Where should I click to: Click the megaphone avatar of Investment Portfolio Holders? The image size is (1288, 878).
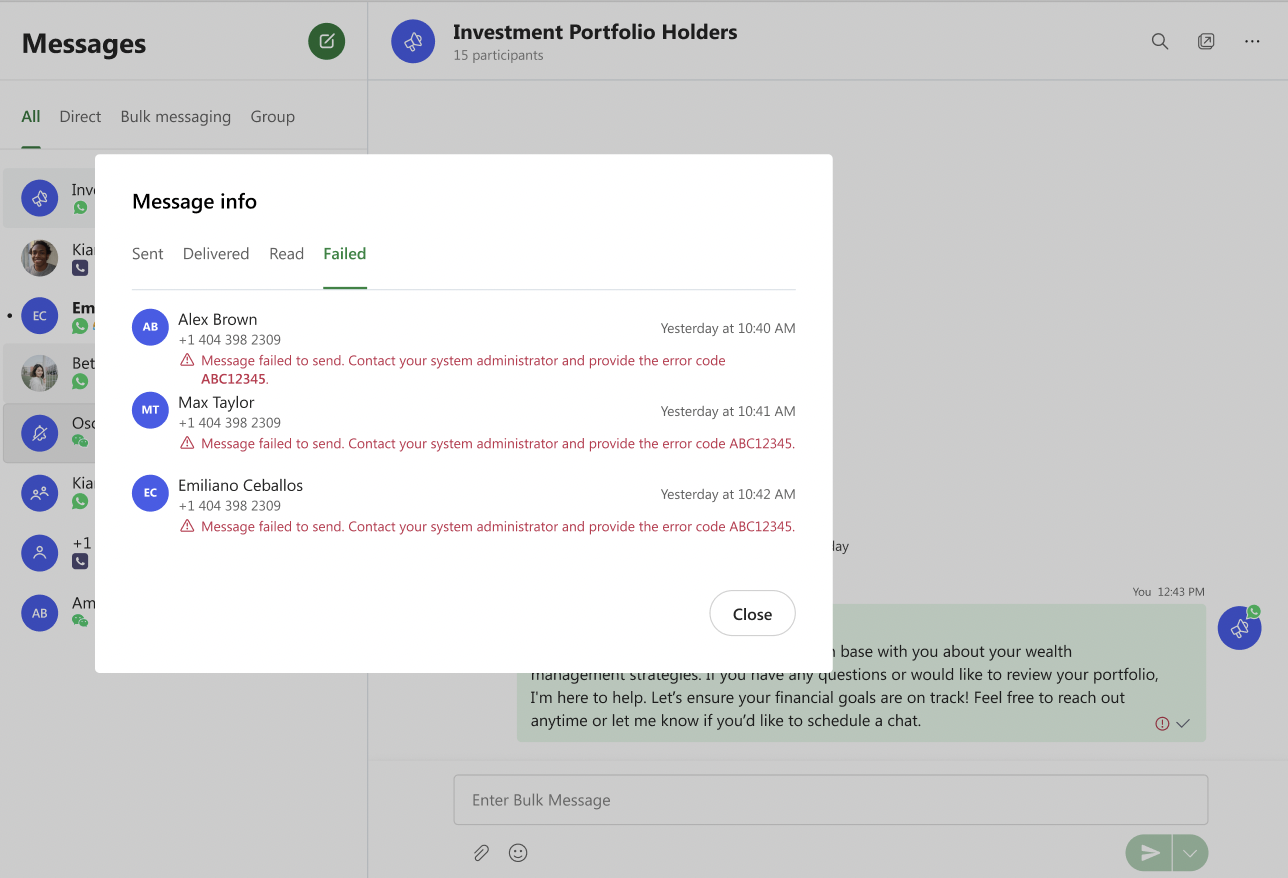click(x=413, y=41)
